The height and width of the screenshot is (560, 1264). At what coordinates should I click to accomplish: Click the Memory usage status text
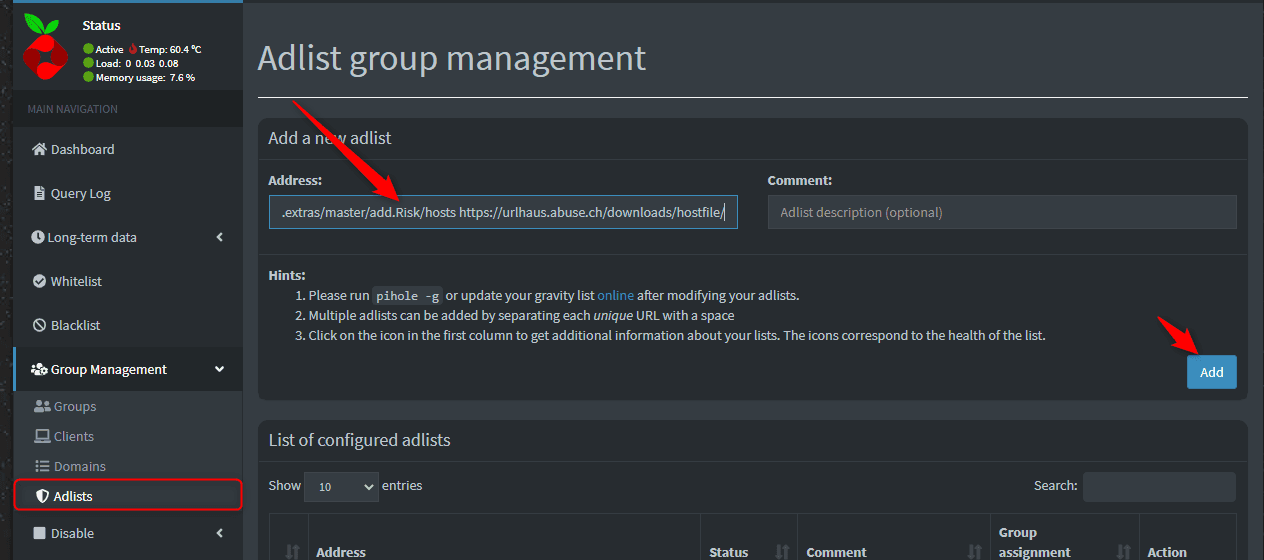tap(145, 77)
